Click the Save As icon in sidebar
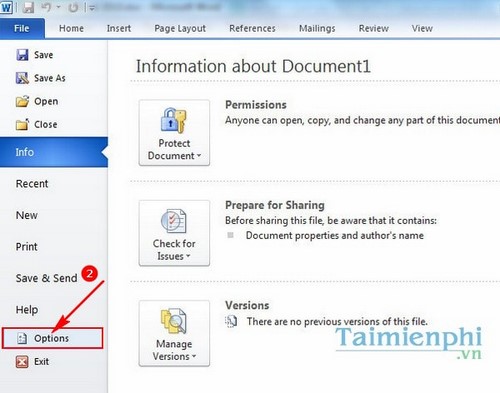Viewport: 500px width, 393px height. pos(22,78)
